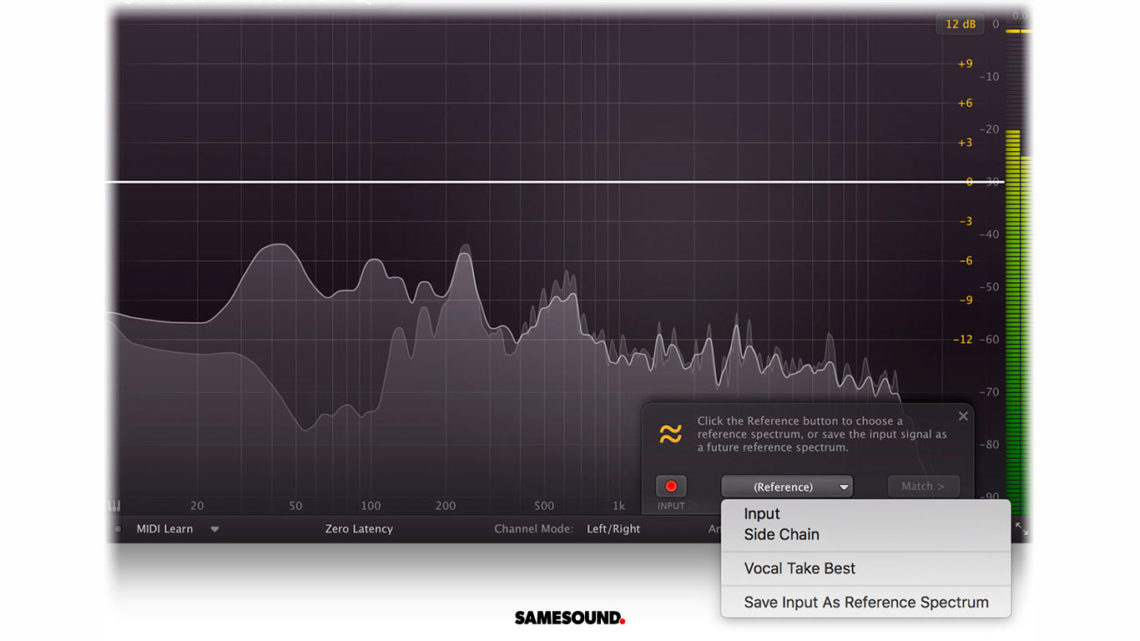
Task: Choose Side Chain as the reference source
Action: [x=781, y=534]
